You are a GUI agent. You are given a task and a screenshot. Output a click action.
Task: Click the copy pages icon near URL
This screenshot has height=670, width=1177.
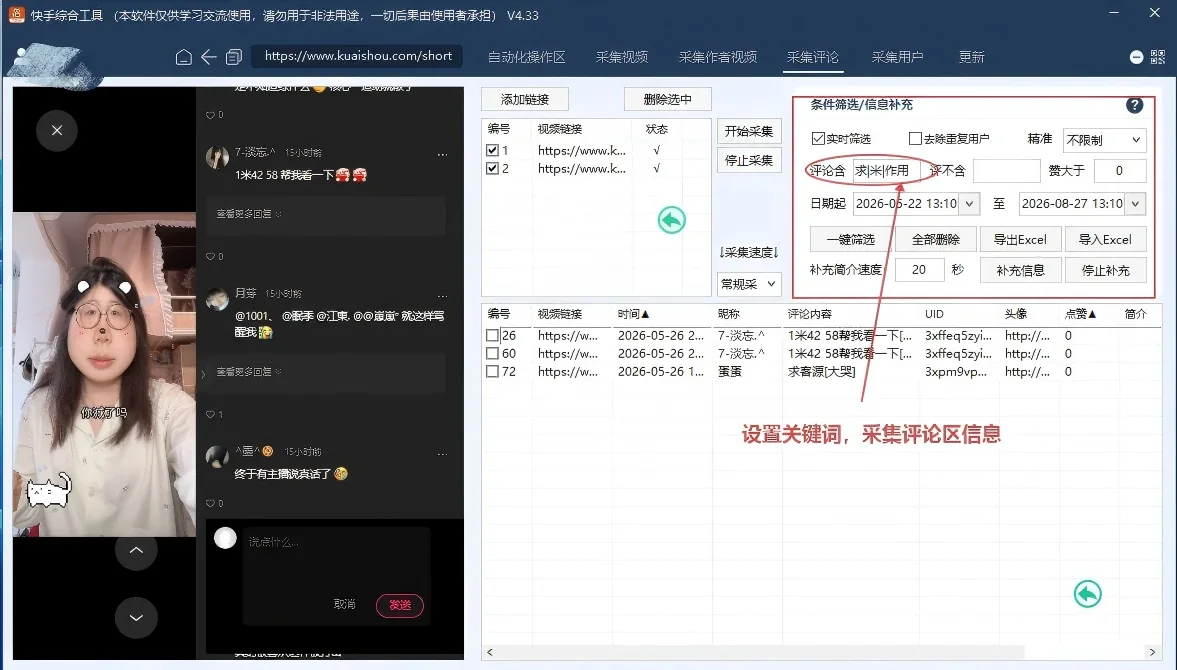coord(234,57)
